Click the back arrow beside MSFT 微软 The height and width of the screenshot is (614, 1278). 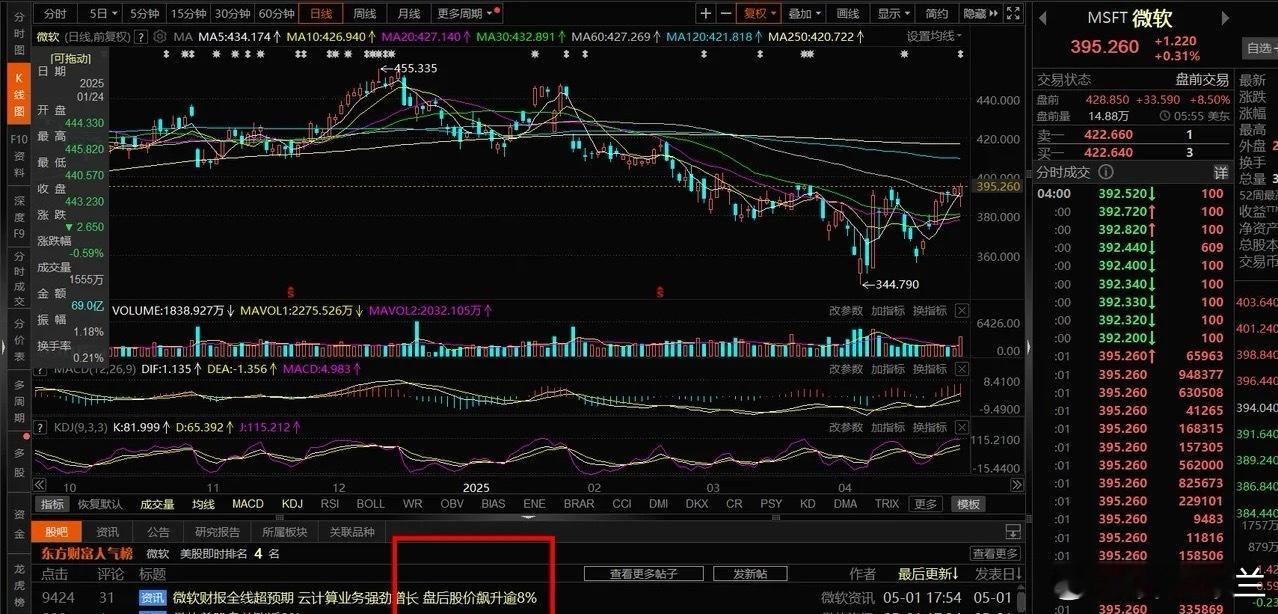1042,19
